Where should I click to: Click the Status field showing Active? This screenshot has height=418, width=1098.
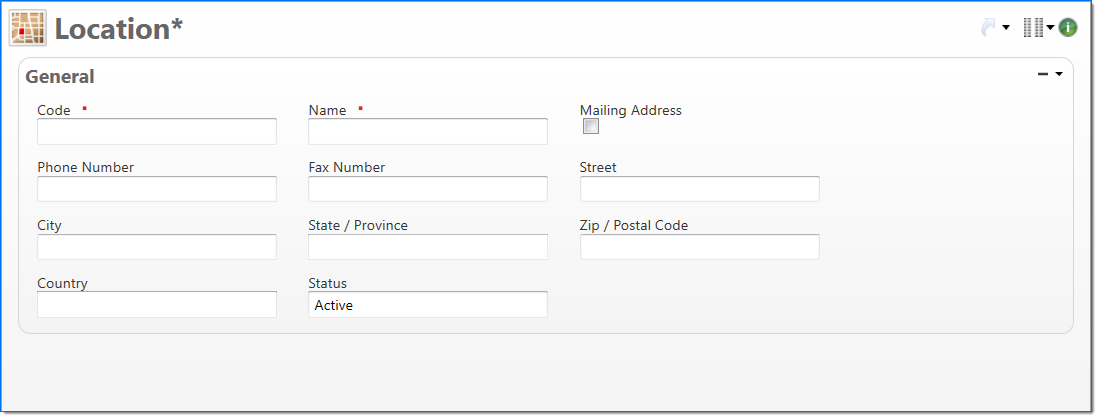[427, 305]
